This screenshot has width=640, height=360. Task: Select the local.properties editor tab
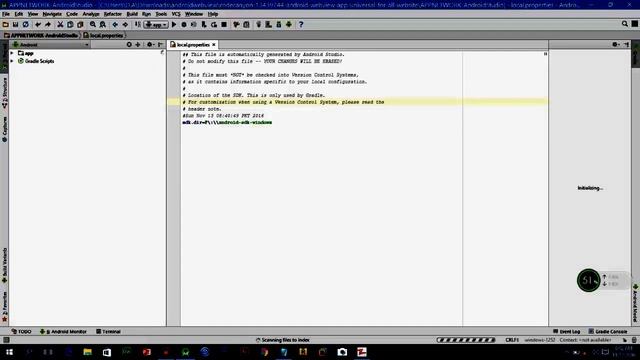click(x=193, y=44)
